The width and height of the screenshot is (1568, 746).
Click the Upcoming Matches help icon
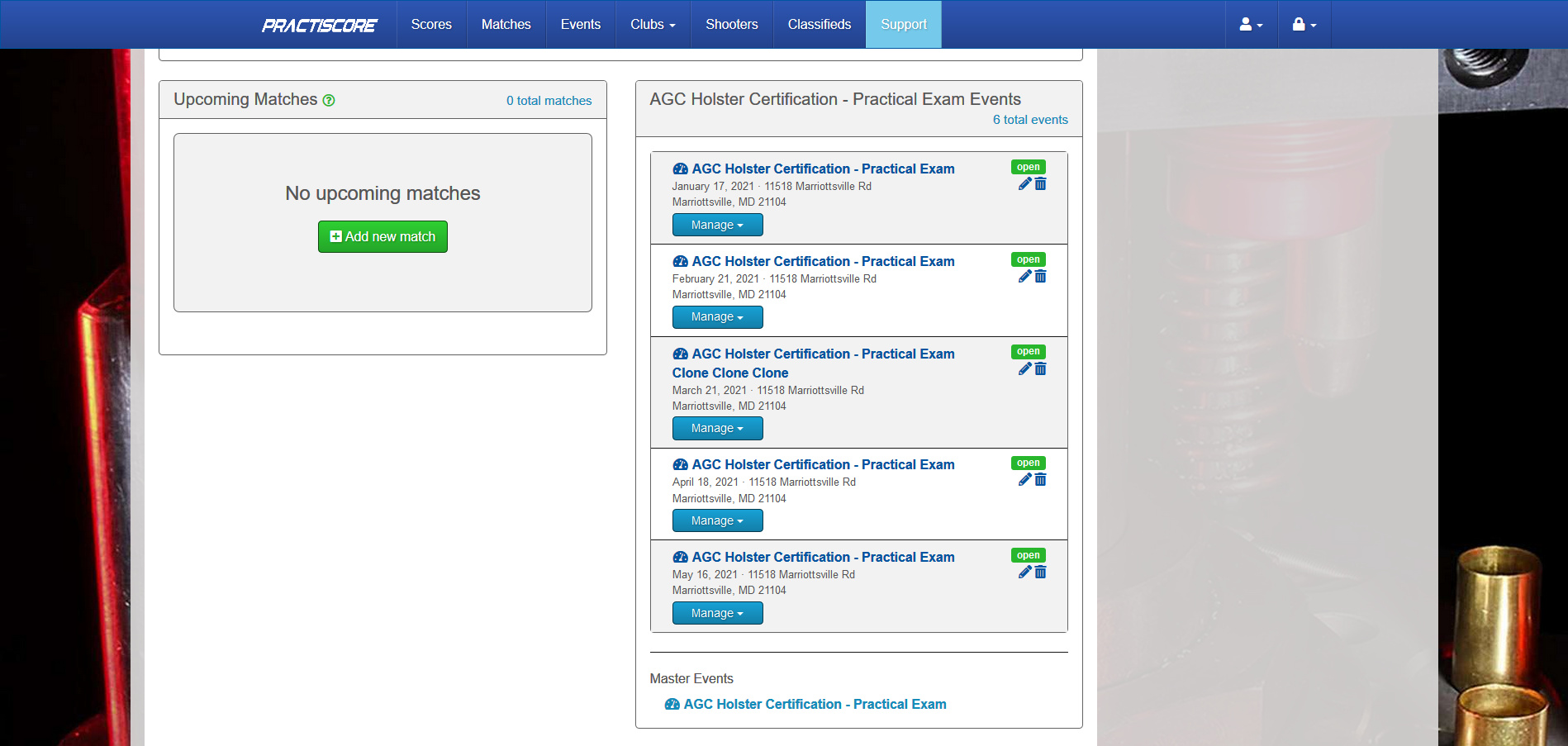329,101
